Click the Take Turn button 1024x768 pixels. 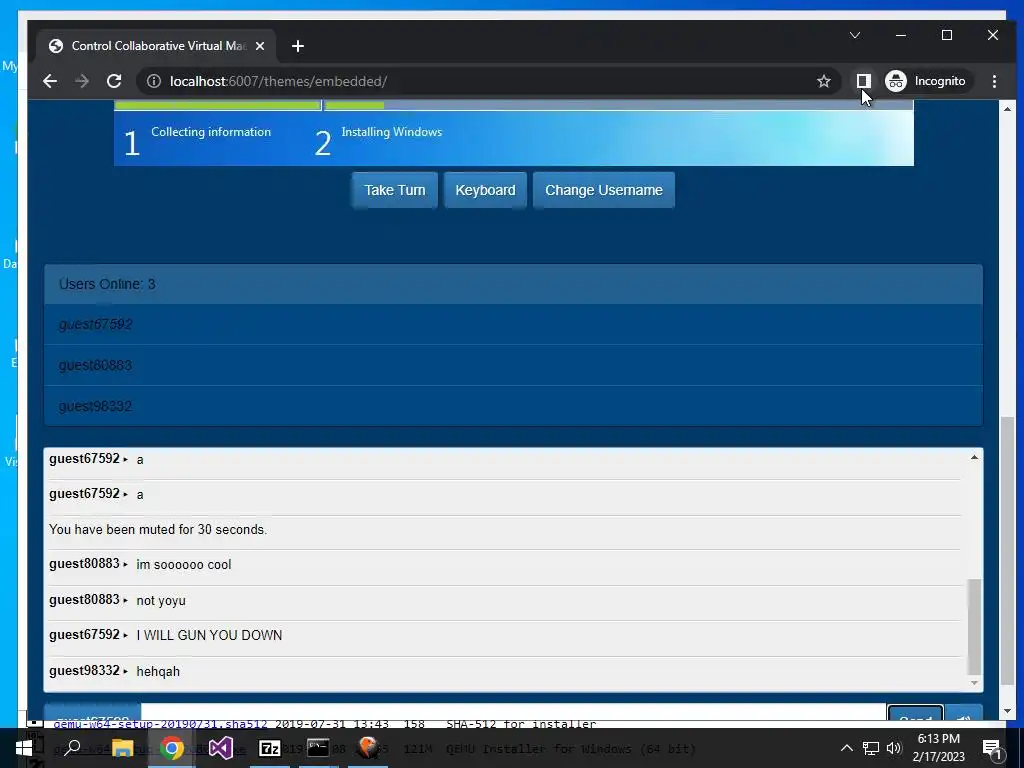tap(394, 190)
